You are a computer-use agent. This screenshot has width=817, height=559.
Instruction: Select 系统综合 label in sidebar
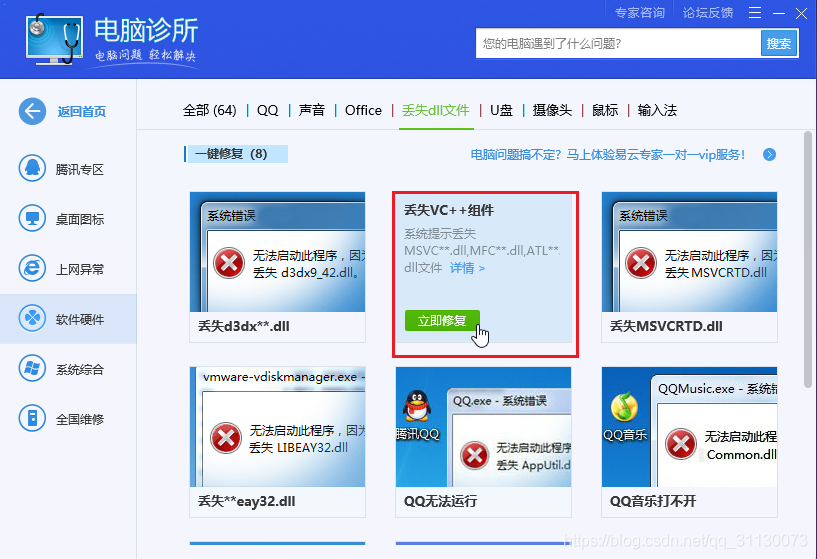click(80, 370)
